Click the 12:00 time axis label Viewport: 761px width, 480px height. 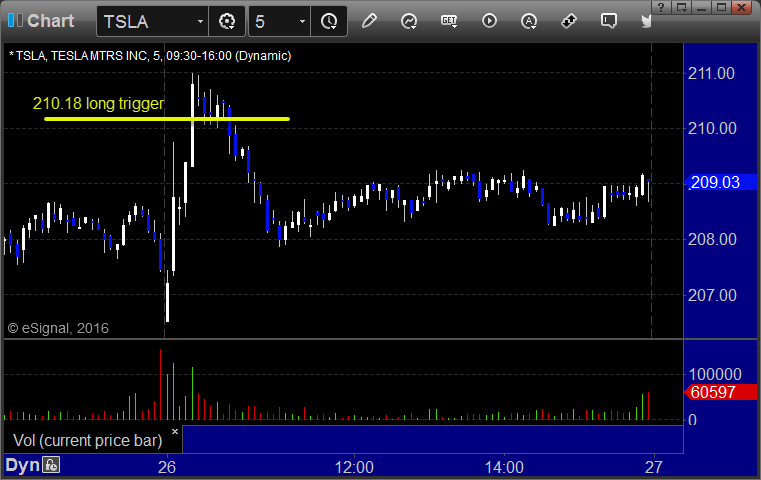[354, 467]
